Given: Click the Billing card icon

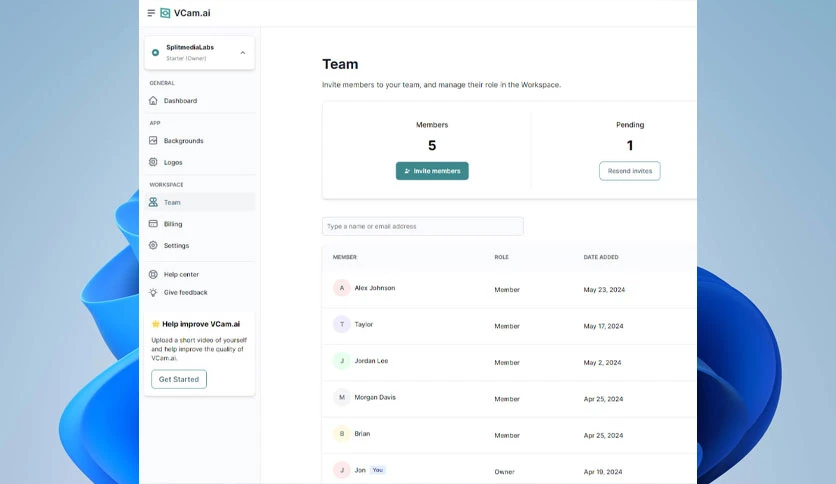Looking at the screenshot, I should (x=153, y=223).
